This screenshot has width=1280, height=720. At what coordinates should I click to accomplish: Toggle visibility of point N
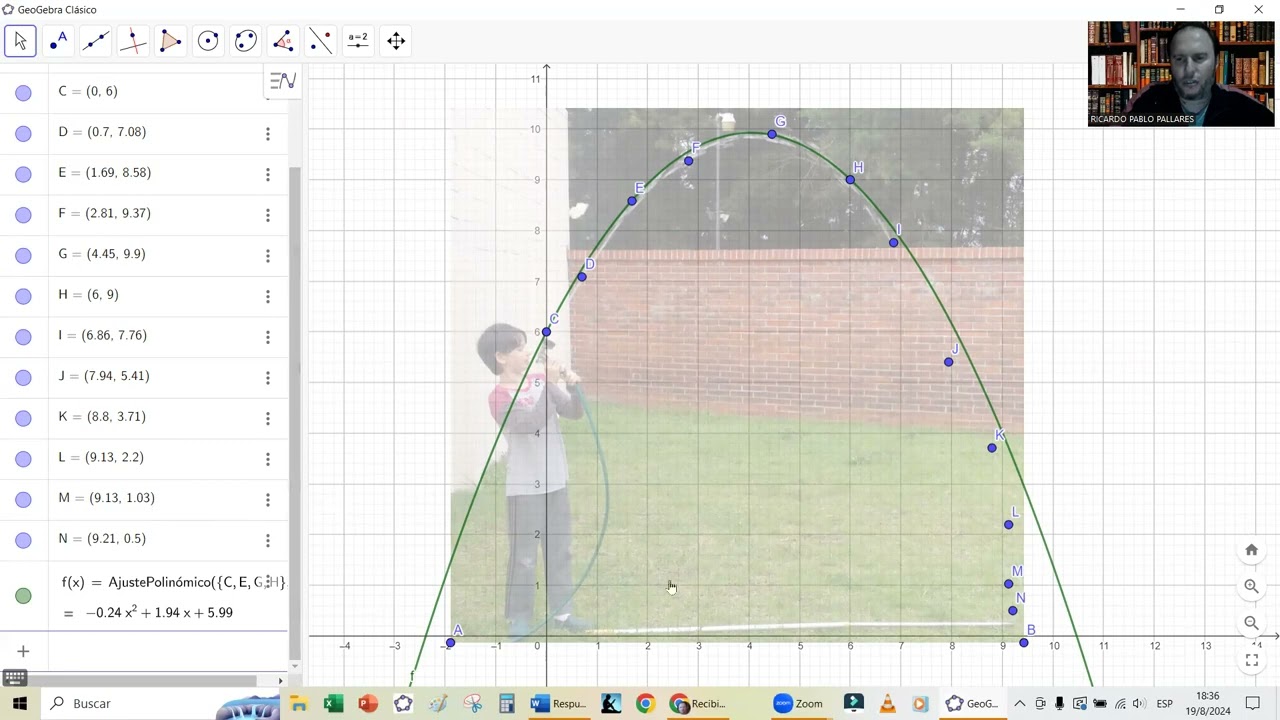click(x=23, y=540)
